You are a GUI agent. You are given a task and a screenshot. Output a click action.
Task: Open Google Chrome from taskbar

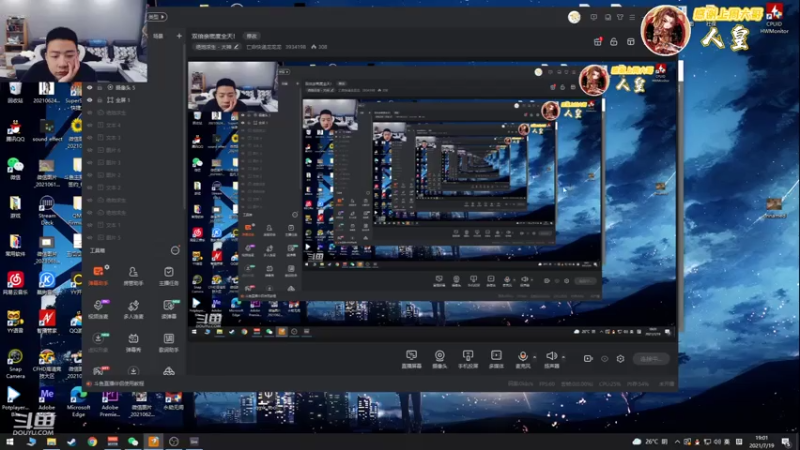tap(92, 441)
